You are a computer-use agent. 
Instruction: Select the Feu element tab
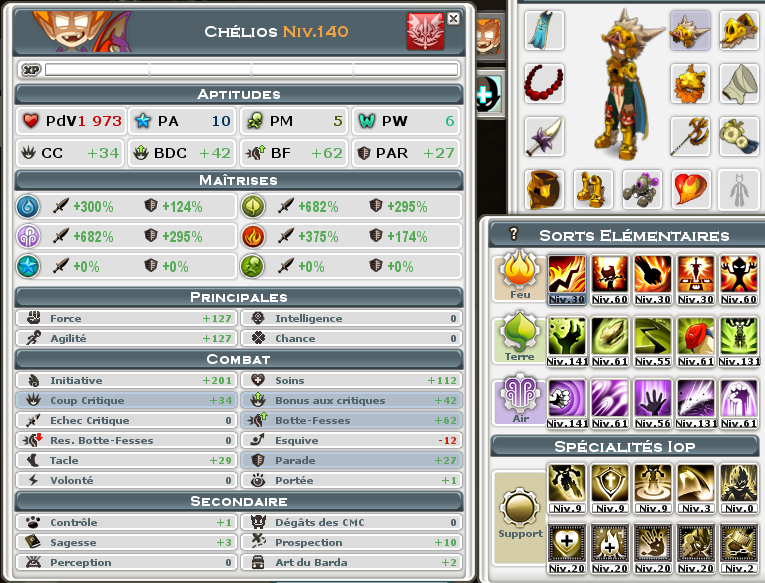click(x=519, y=276)
